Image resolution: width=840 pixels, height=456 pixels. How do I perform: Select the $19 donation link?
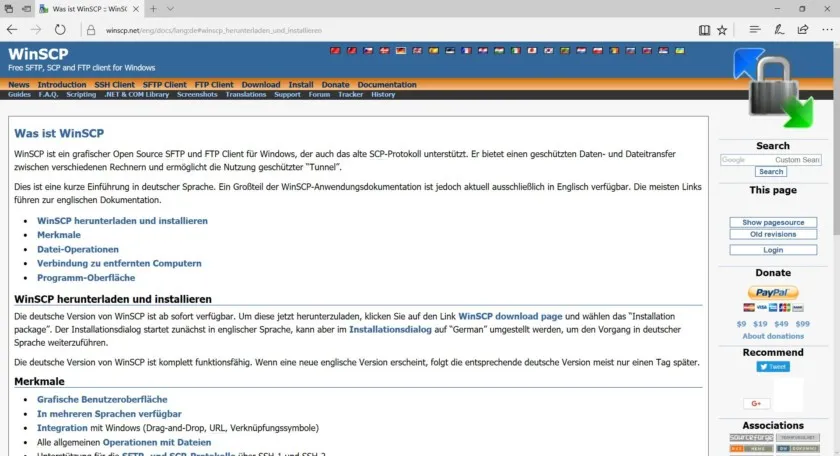click(760, 324)
